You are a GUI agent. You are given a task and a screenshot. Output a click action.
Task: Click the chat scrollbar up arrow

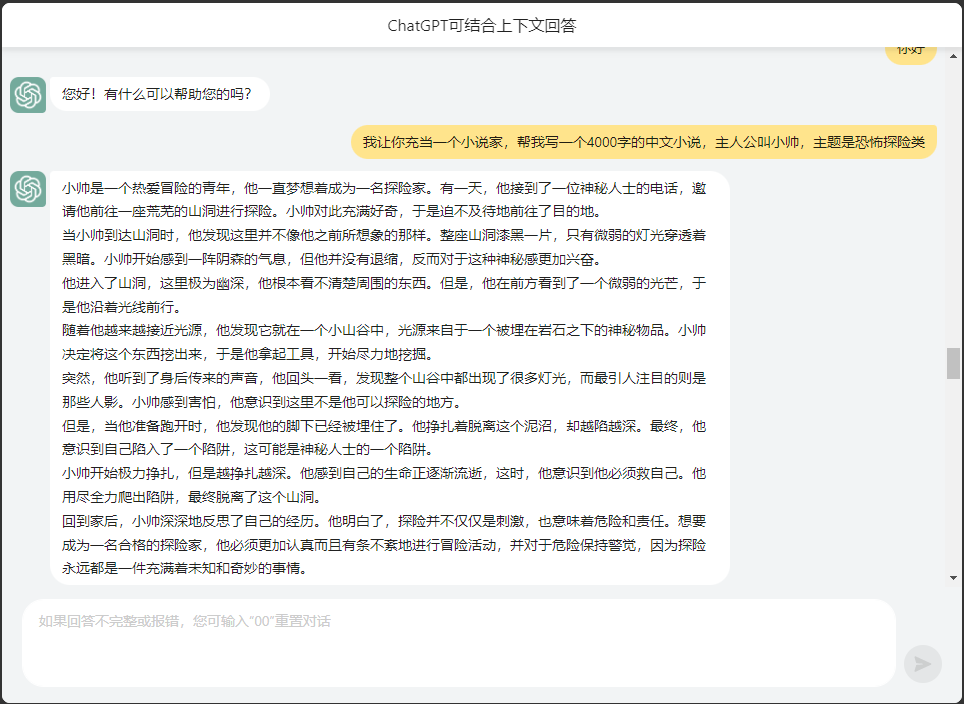pos(954,56)
